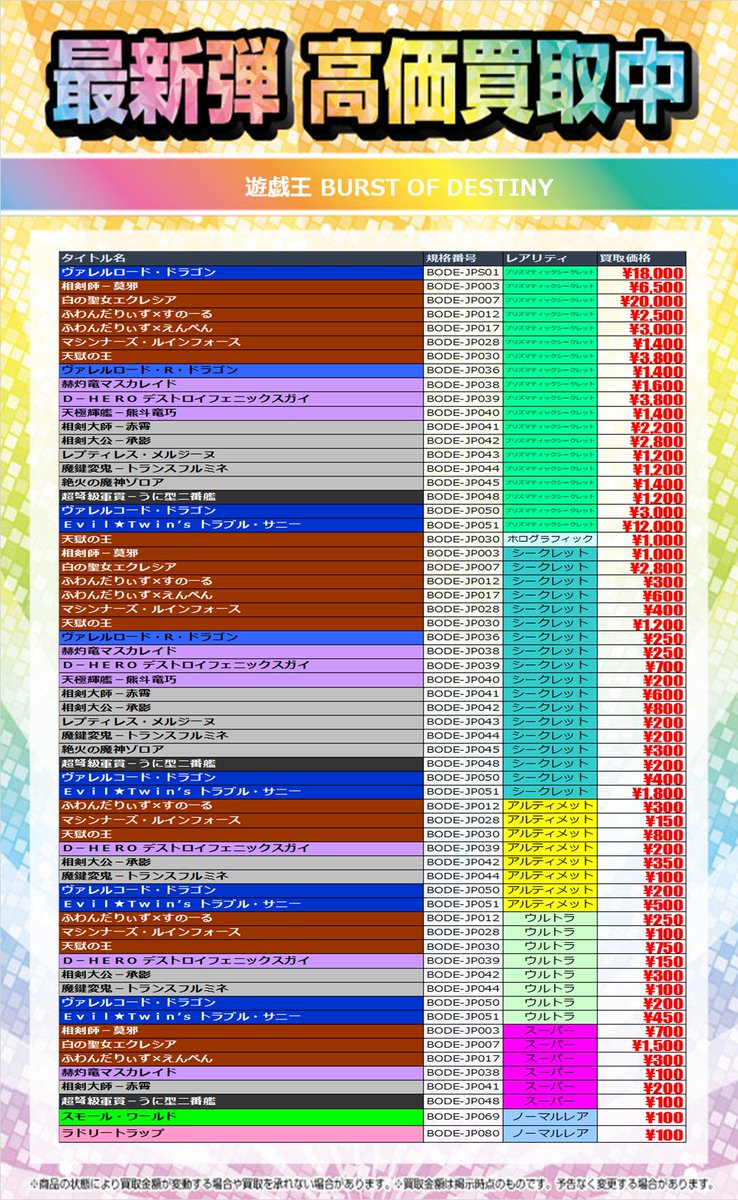The height and width of the screenshot is (1200, 738).
Task: Select the 遊戯王 BURST OF DESTINY title bar
Action: point(369,187)
